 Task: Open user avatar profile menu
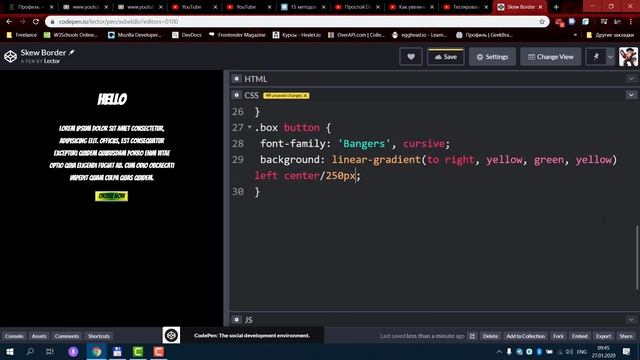(x=628, y=57)
